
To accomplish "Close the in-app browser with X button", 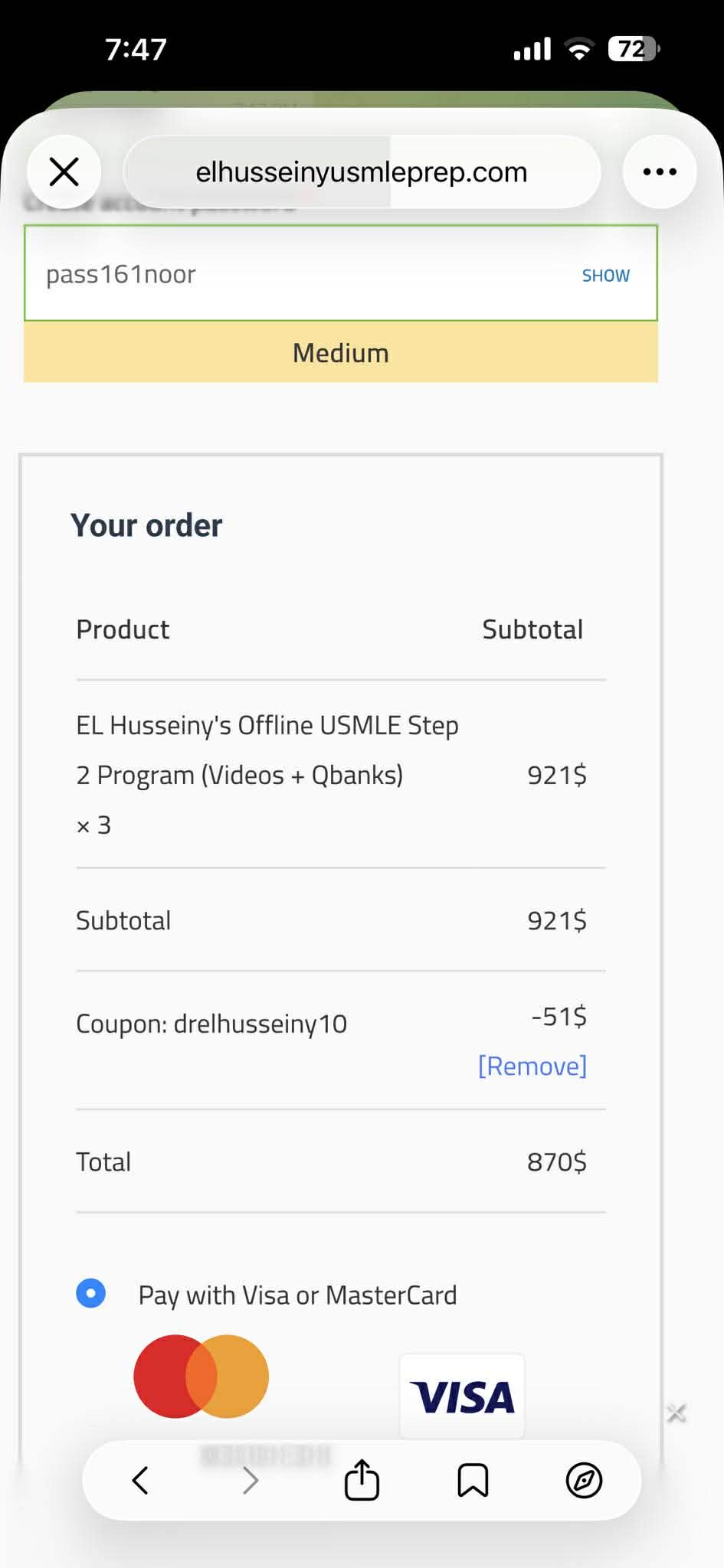I will [64, 171].
